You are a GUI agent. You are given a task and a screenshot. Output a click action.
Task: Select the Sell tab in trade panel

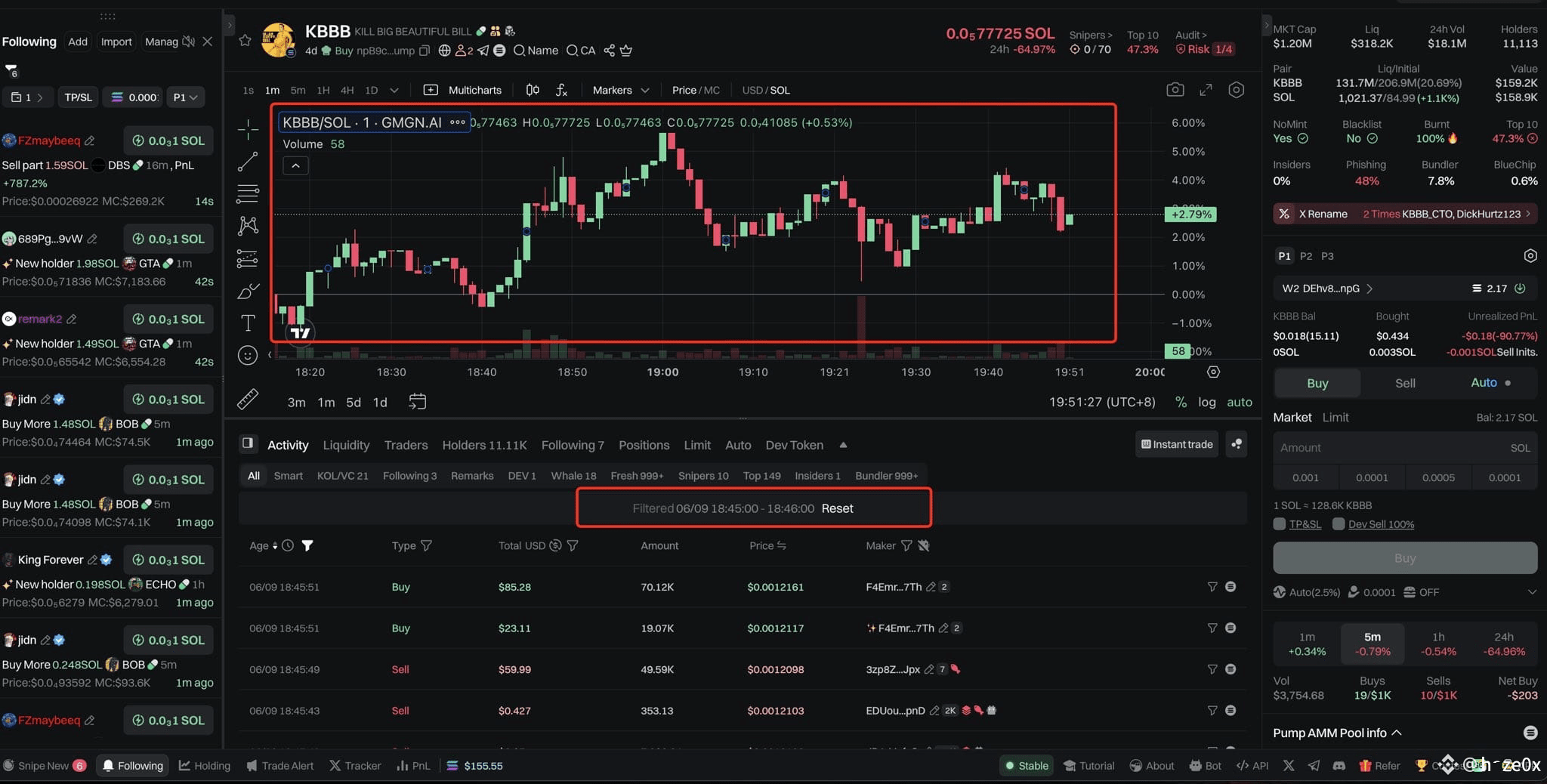coord(1405,383)
